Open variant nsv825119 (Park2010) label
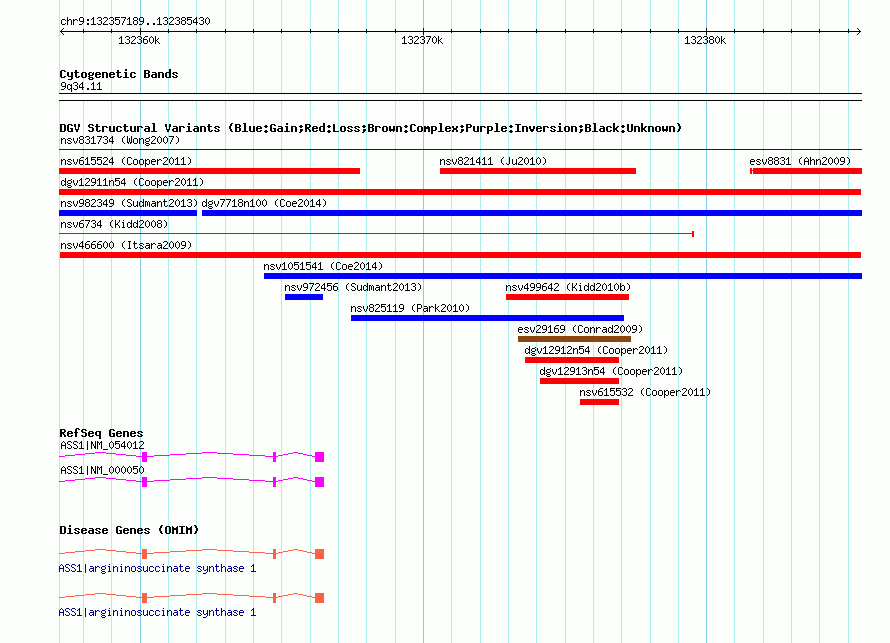This screenshot has height=643, width=890. tap(410, 308)
